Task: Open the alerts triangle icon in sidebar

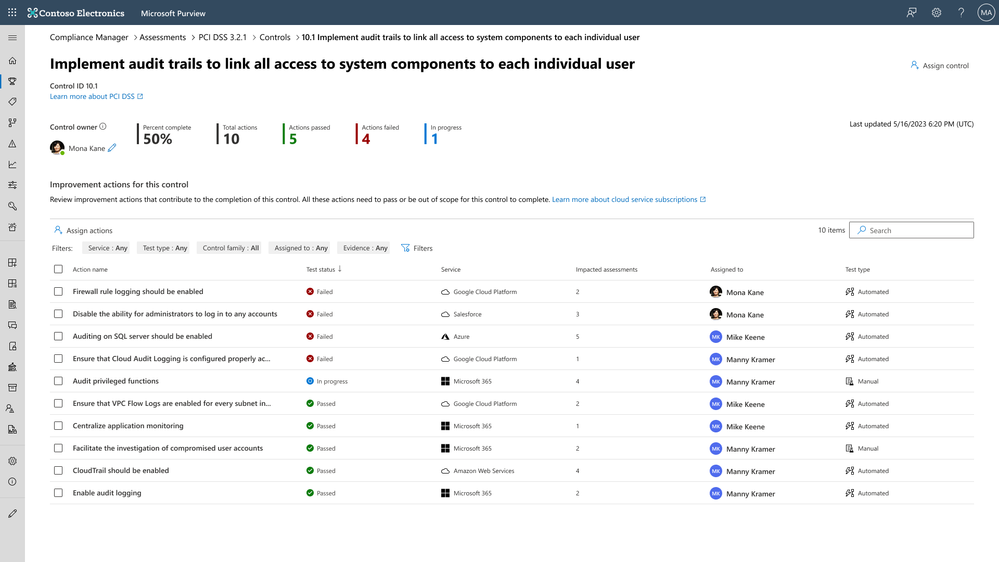Action: pos(12,143)
